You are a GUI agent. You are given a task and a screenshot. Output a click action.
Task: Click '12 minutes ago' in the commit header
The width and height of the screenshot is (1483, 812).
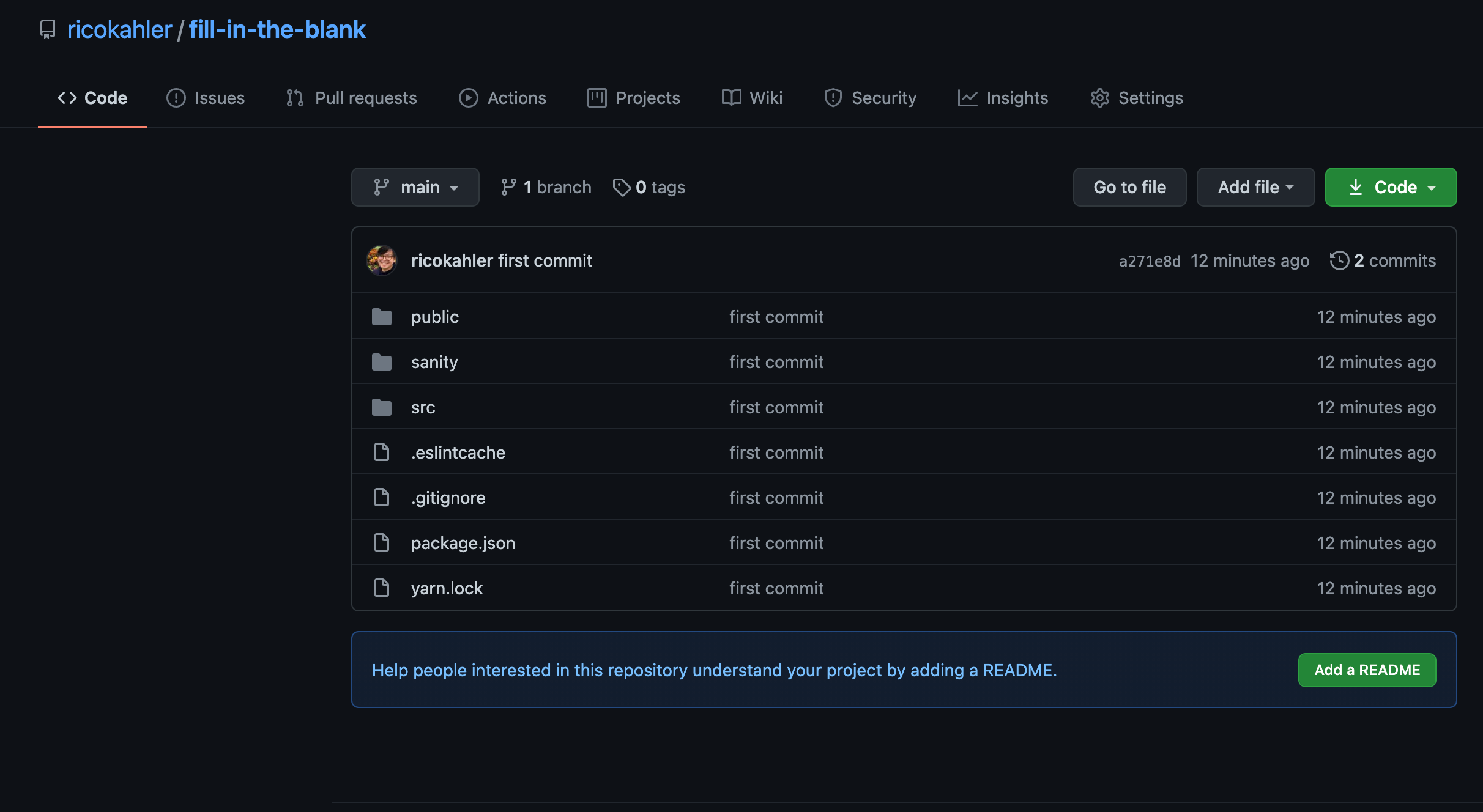[1250, 260]
